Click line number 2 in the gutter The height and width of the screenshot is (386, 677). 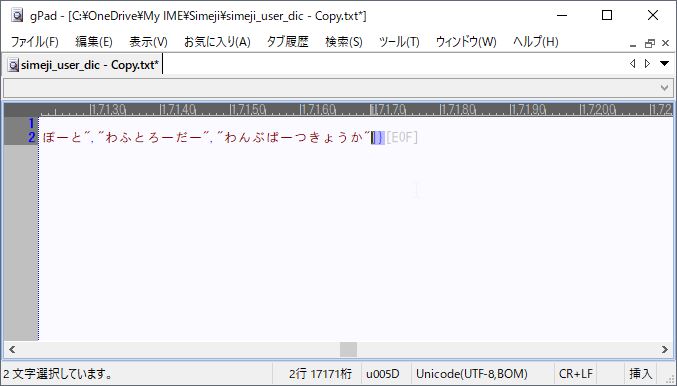31,137
